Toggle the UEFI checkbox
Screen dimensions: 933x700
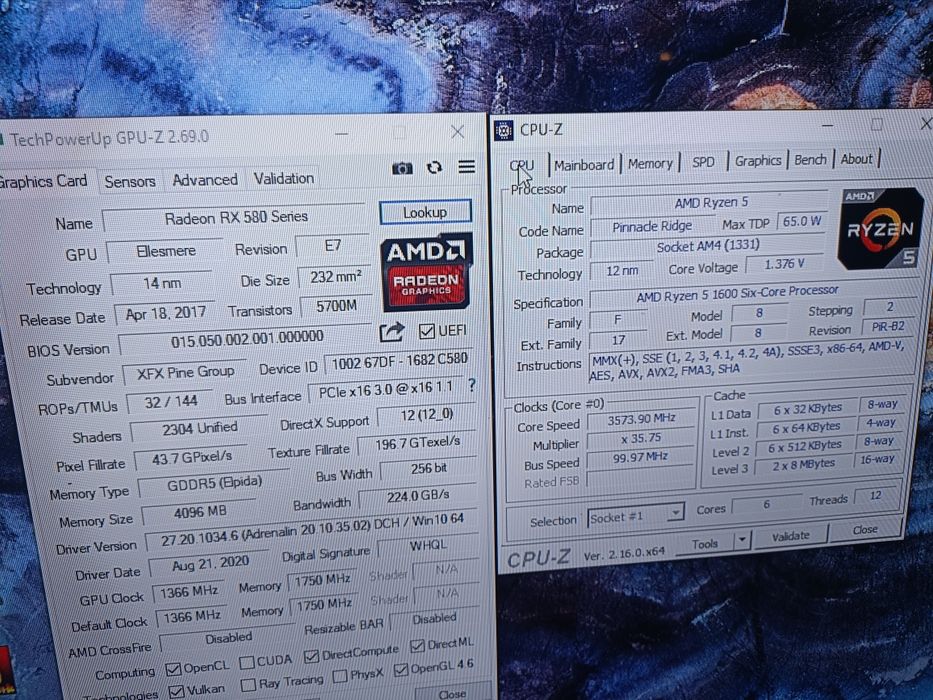click(x=427, y=331)
